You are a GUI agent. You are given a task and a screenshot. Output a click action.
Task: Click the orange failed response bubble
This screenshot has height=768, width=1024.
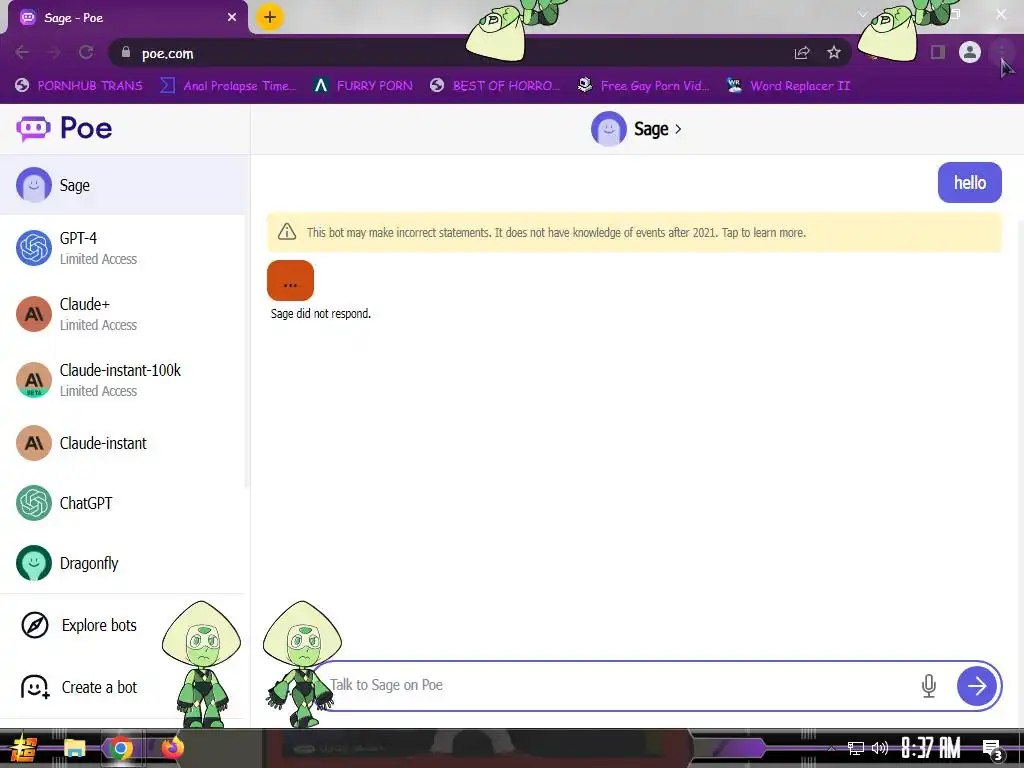(x=291, y=281)
